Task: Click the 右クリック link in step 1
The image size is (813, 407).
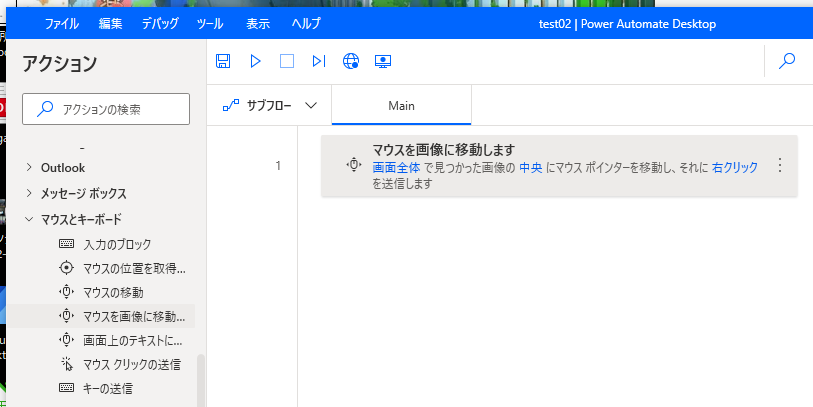Action: (x=735, y=167)
